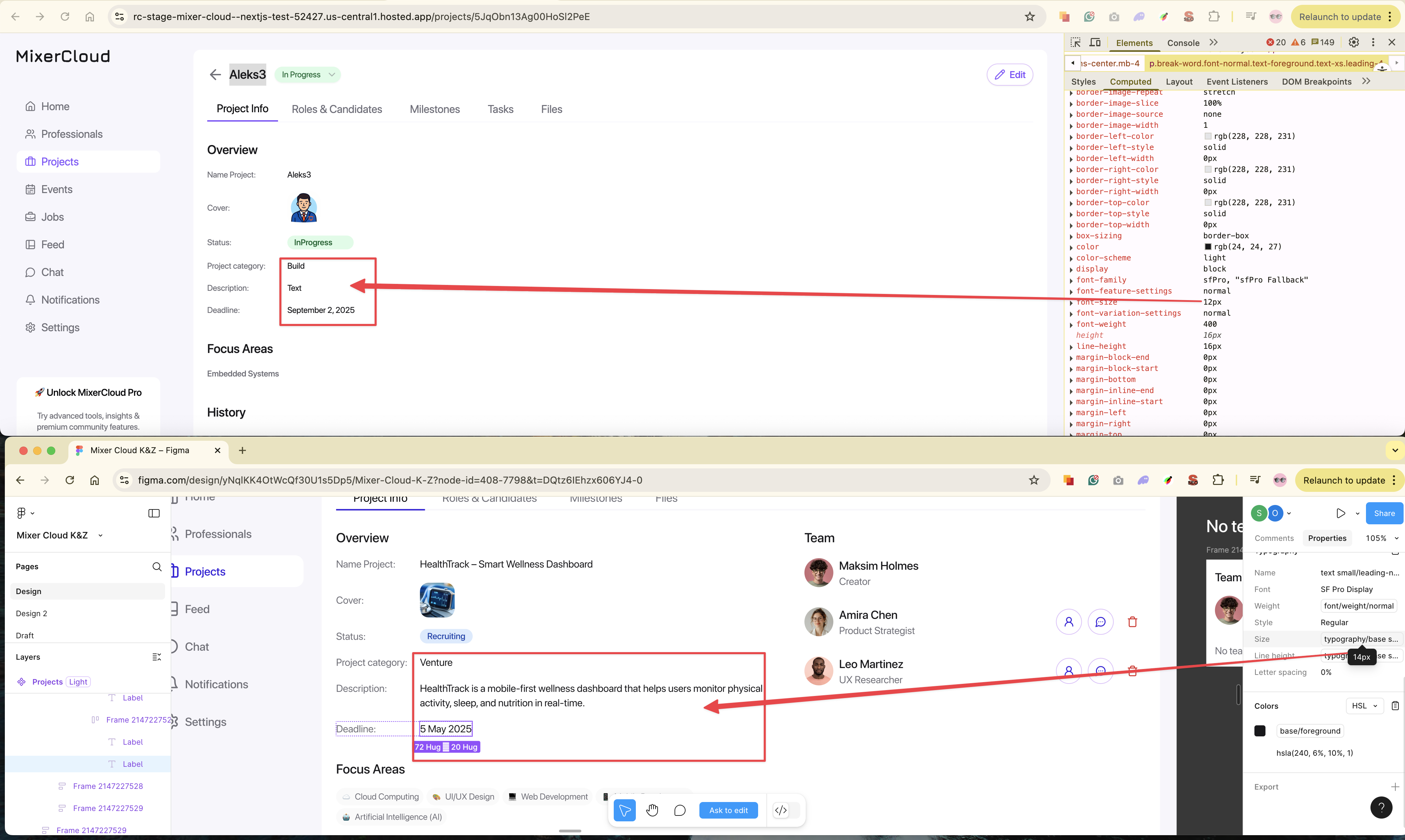Click the back arrow next to Aleks3

pyautogui.click(x=215, y=75)
